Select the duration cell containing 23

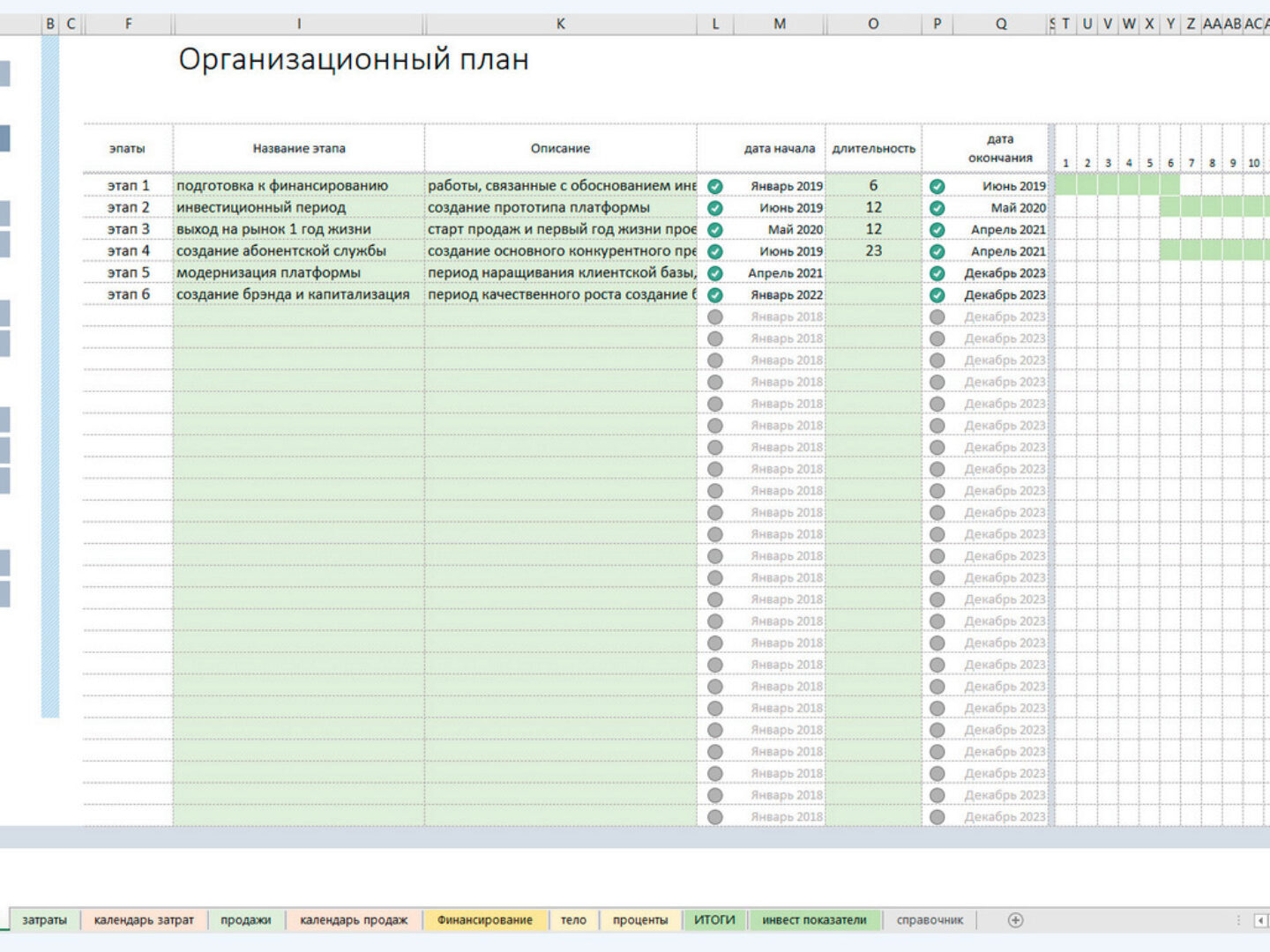click(x=873, y=251)
